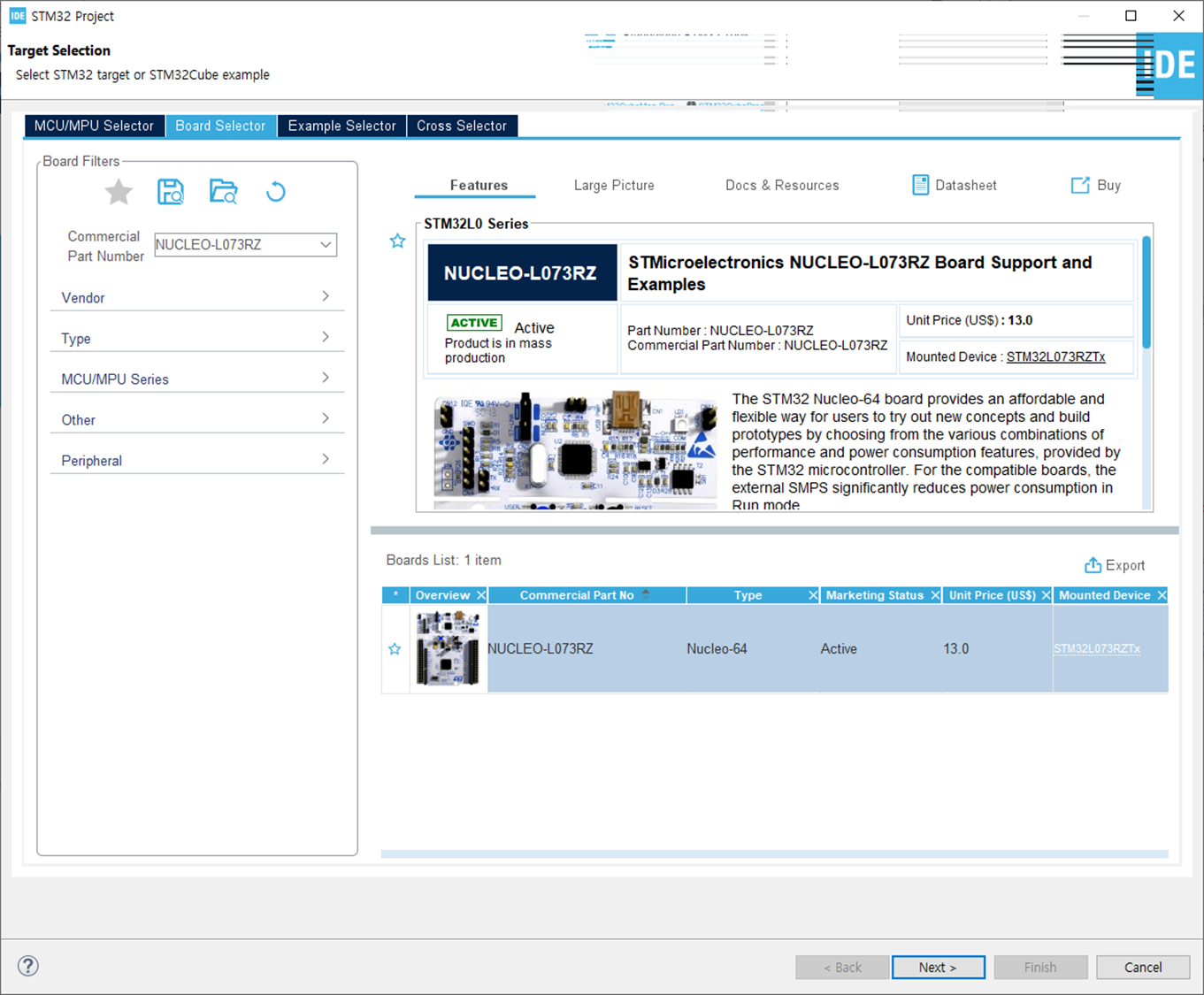Open the Cross Selector tab

[x=462, y=126]
